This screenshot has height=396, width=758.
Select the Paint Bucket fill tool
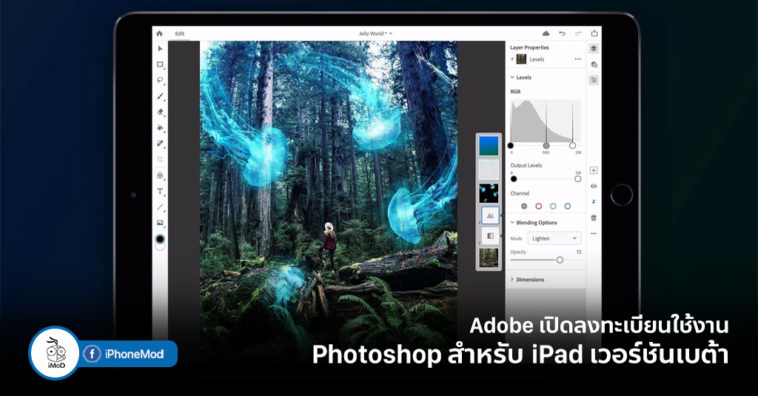[x=160, y=128]
